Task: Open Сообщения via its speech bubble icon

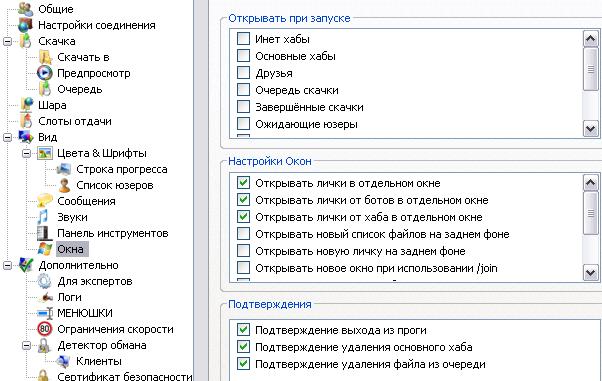Action: pos(45,200)
